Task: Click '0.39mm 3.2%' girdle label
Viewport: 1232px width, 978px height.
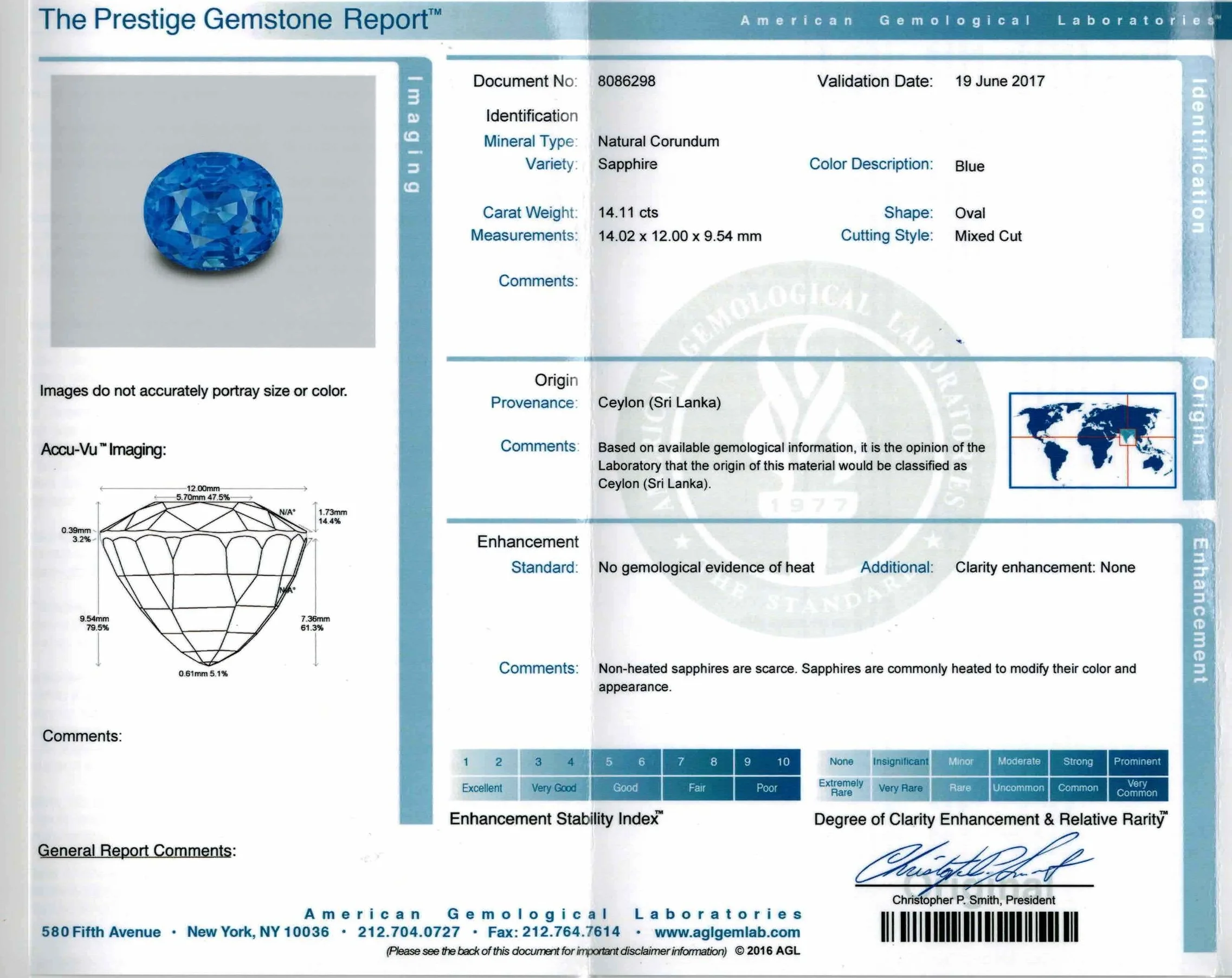Action: point(76,535)
